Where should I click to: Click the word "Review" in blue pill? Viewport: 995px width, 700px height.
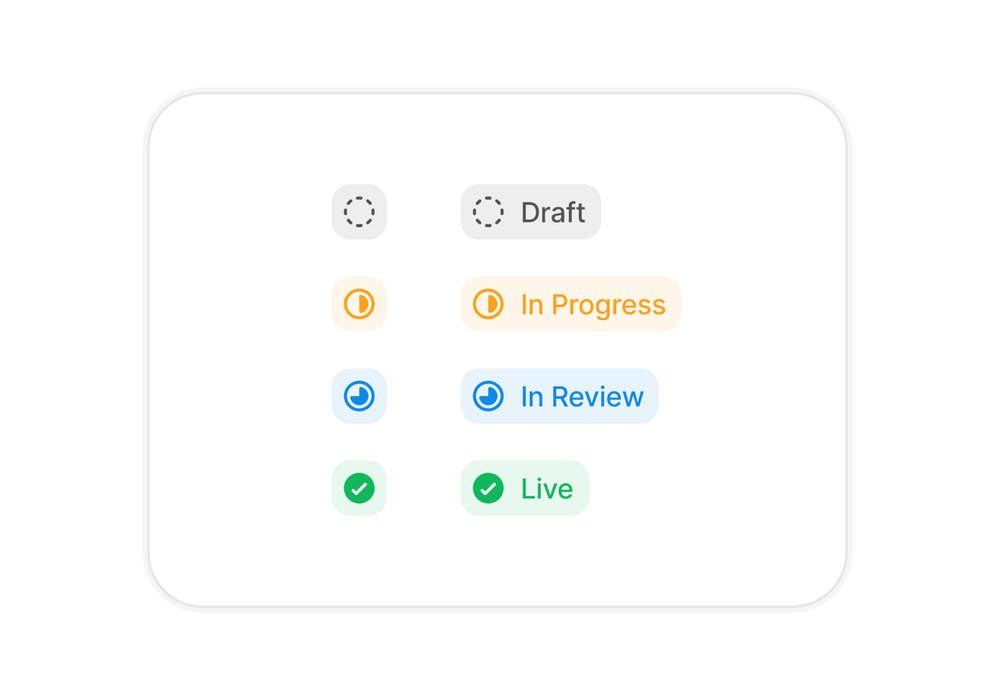(x=597, y=397)
